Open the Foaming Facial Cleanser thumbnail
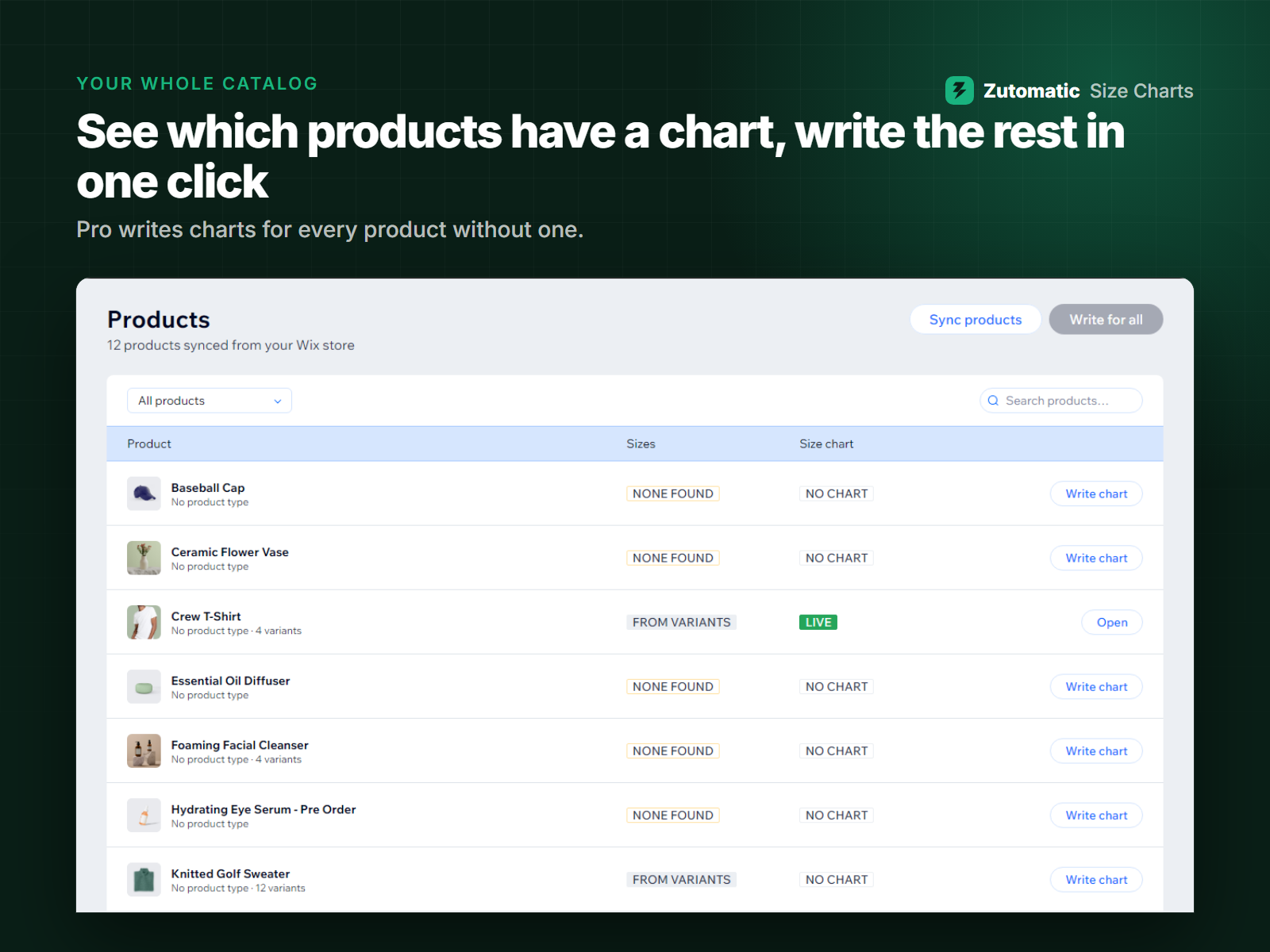Viewport: 1270px width, 952px height. point(144,750)
